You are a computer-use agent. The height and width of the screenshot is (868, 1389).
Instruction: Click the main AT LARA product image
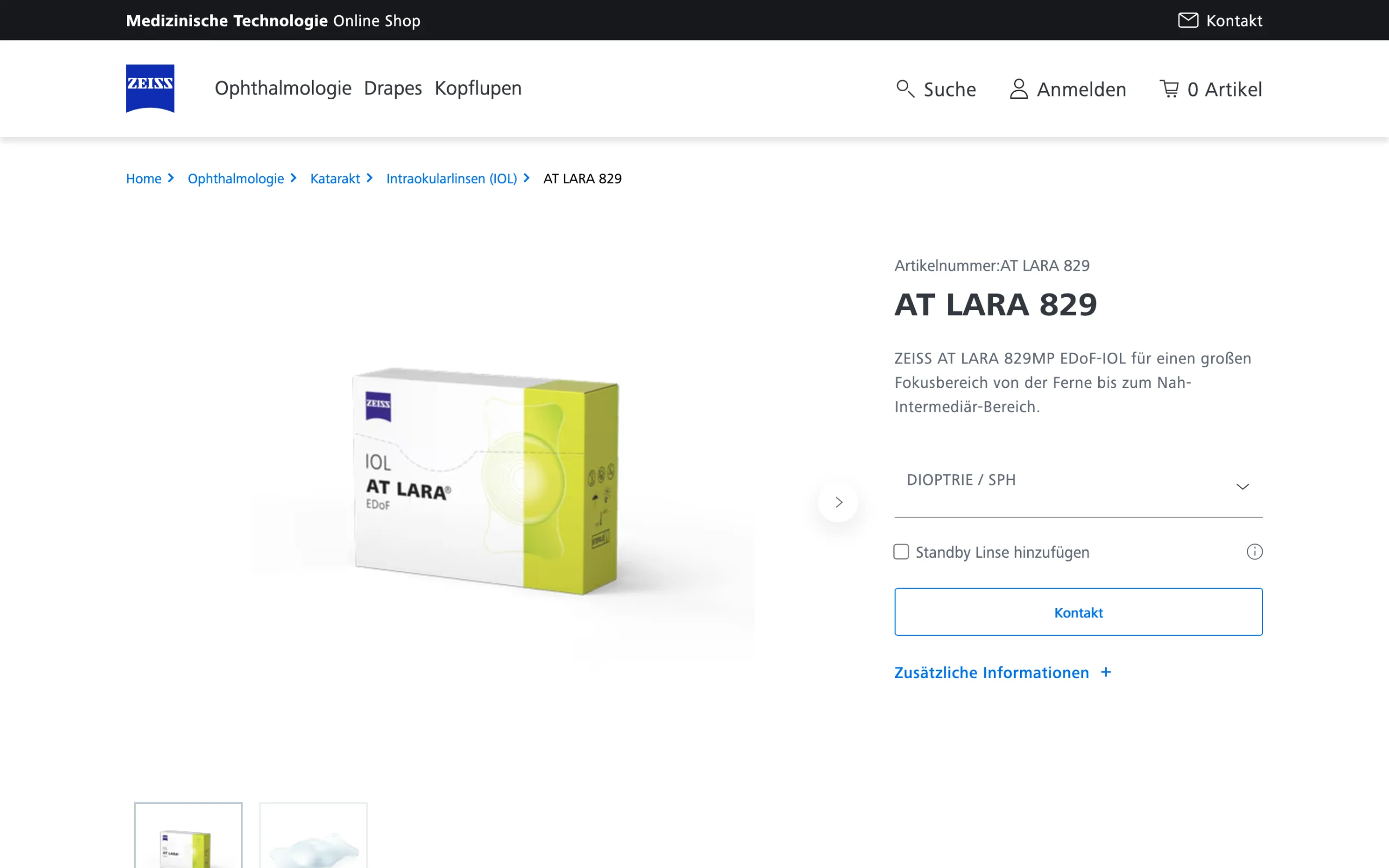point(486,481)
